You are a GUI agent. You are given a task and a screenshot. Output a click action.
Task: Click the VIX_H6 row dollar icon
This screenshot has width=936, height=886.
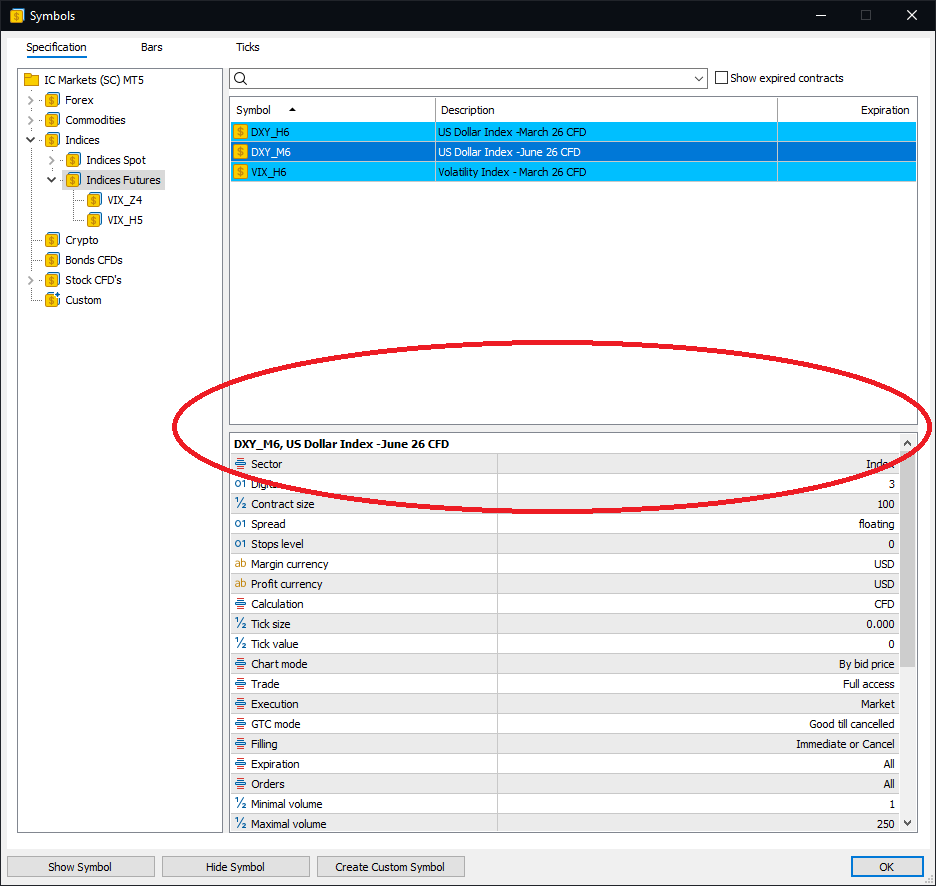(x=241, y=172)
